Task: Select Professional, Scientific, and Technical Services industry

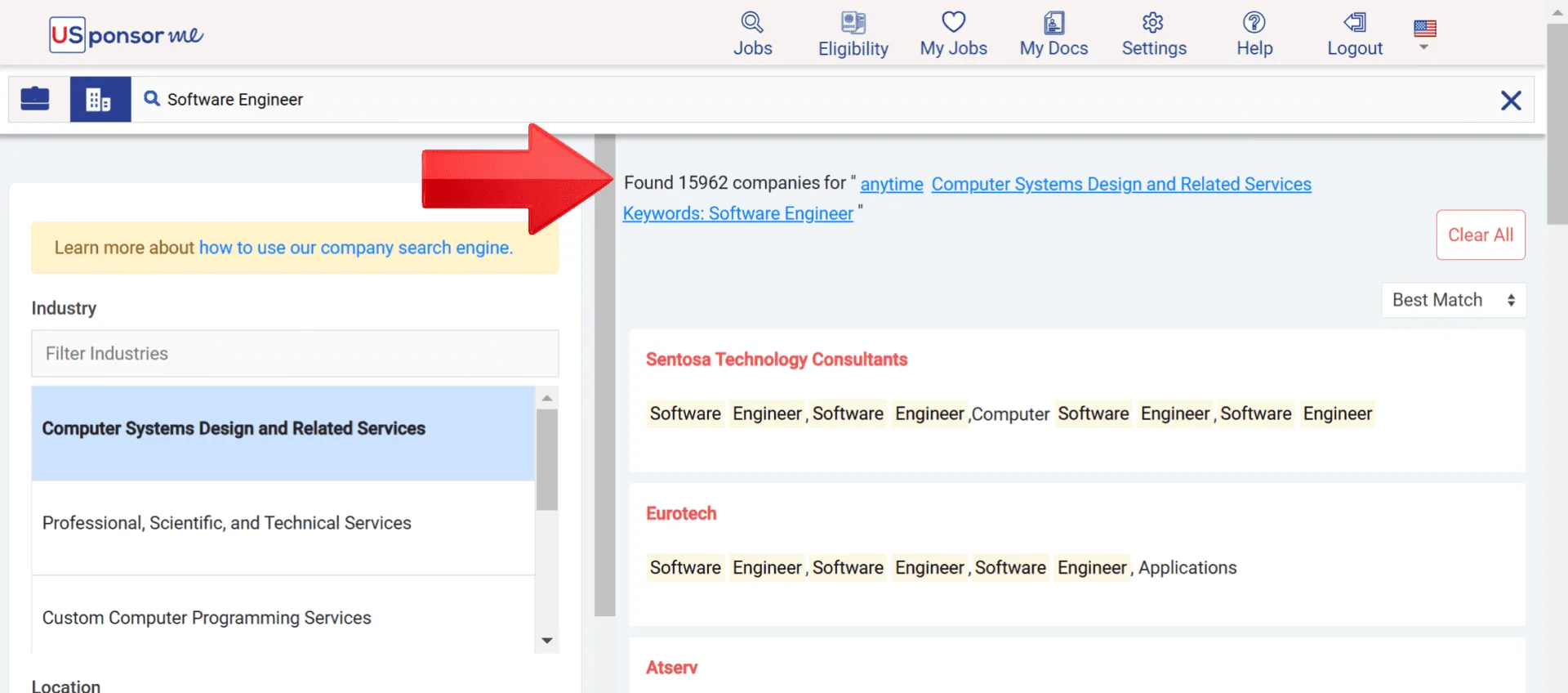Action: pos(283,527)
